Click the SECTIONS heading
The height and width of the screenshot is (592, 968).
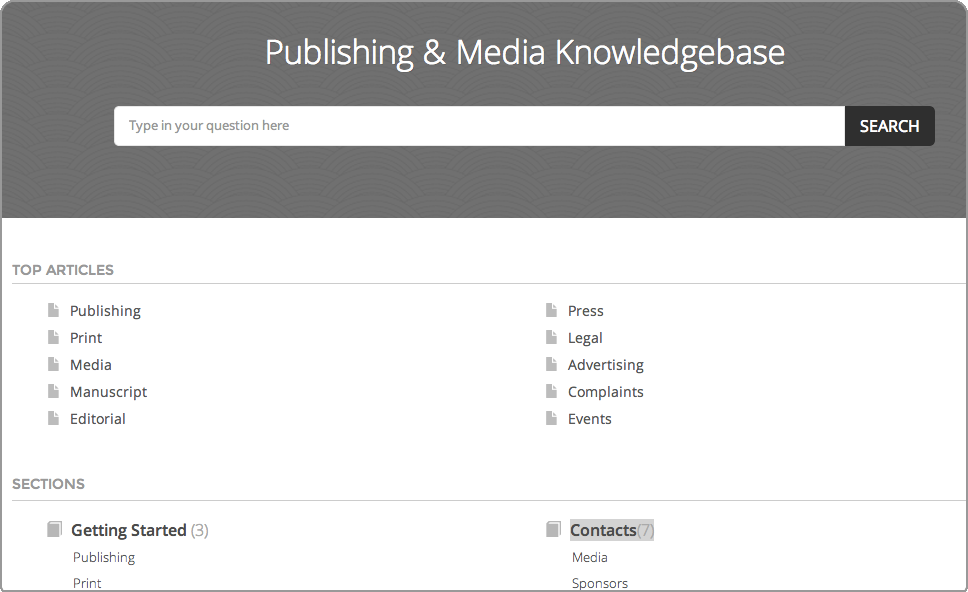(x=48, y=484)
